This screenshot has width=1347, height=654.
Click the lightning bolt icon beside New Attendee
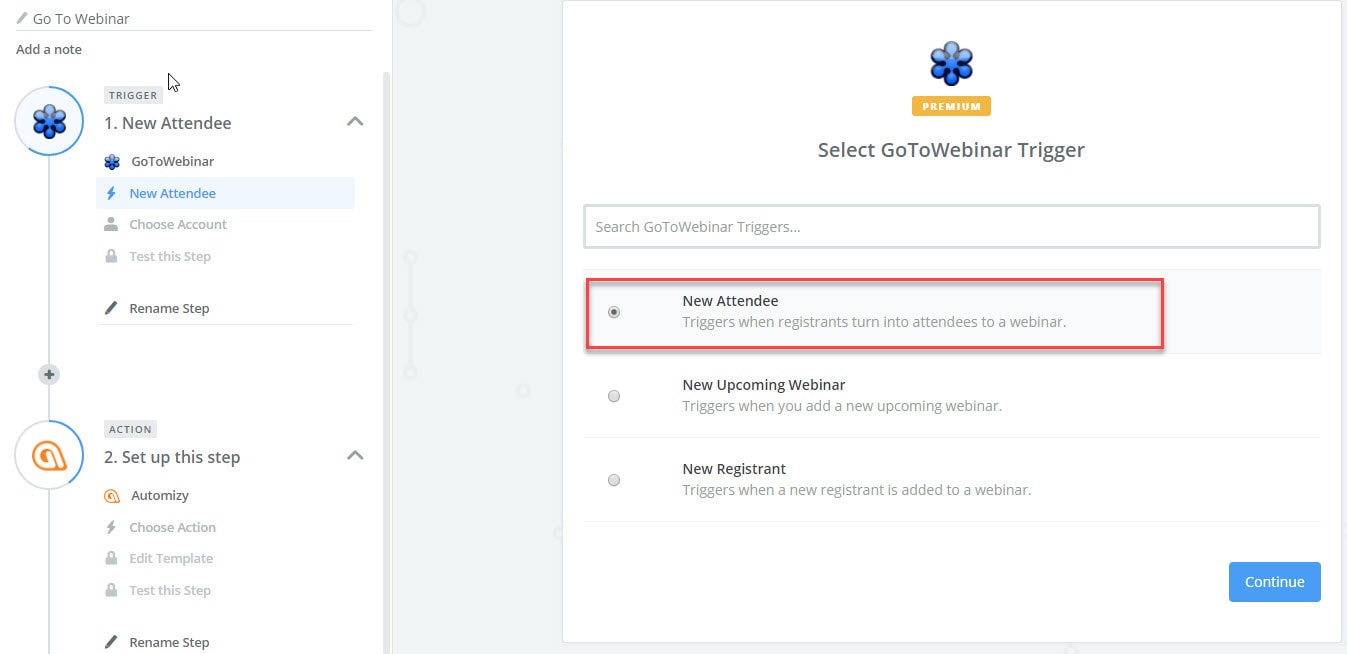pos(112,193)
